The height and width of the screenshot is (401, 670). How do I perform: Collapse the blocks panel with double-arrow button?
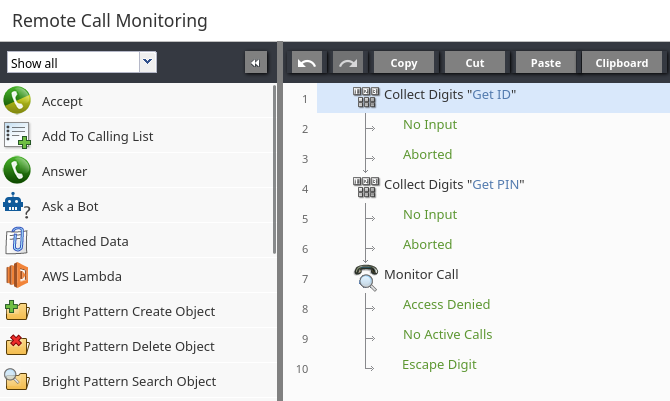pos(256,63)
